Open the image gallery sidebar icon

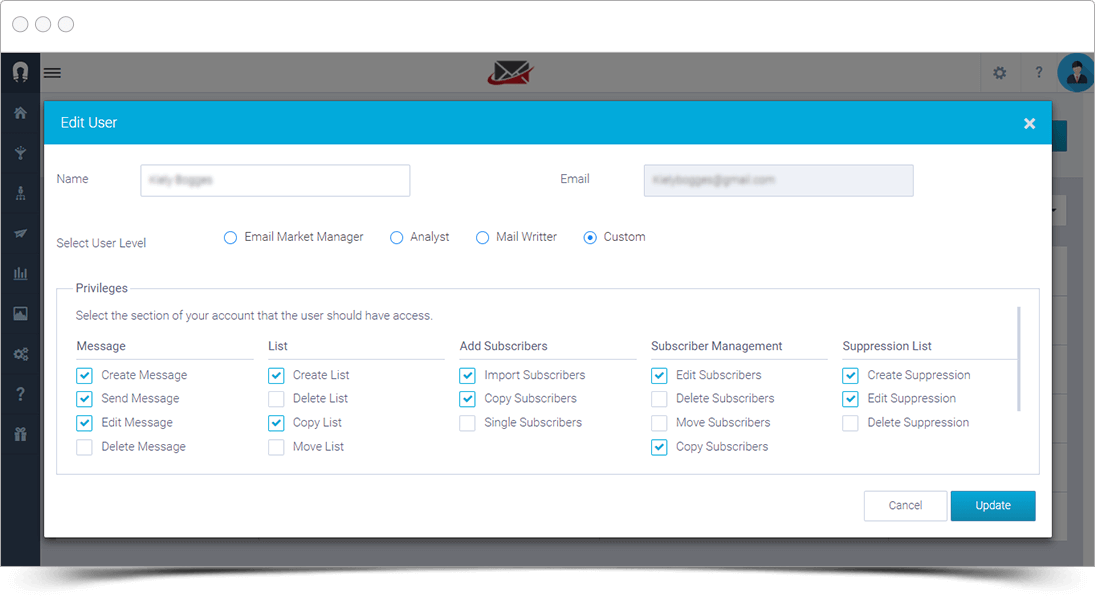(20, 313)
